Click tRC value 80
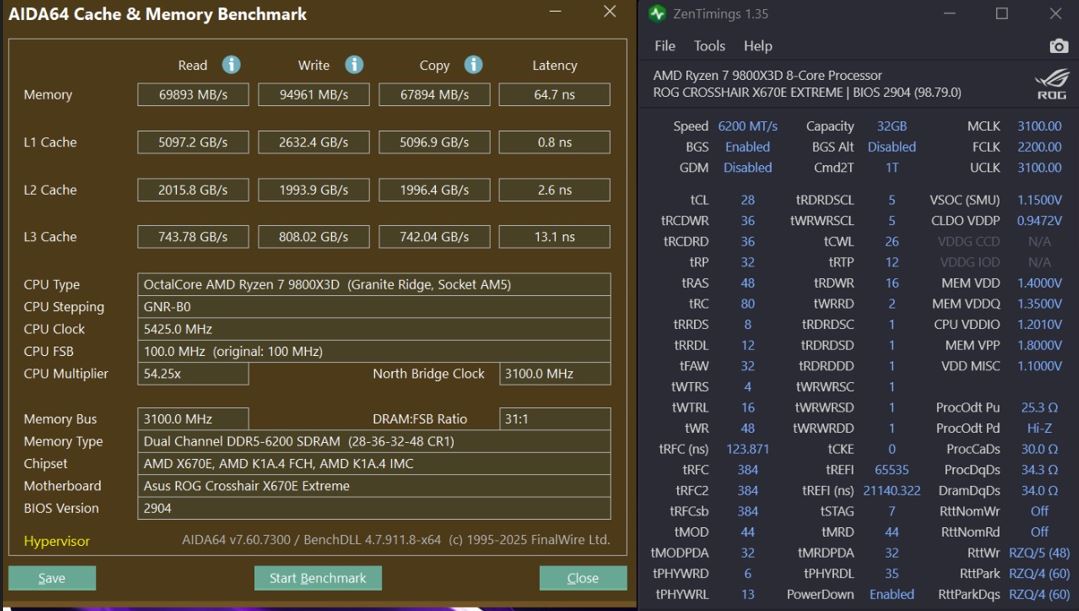The height and width of the screenshot is (611, 1079). (x=747, y=303)
